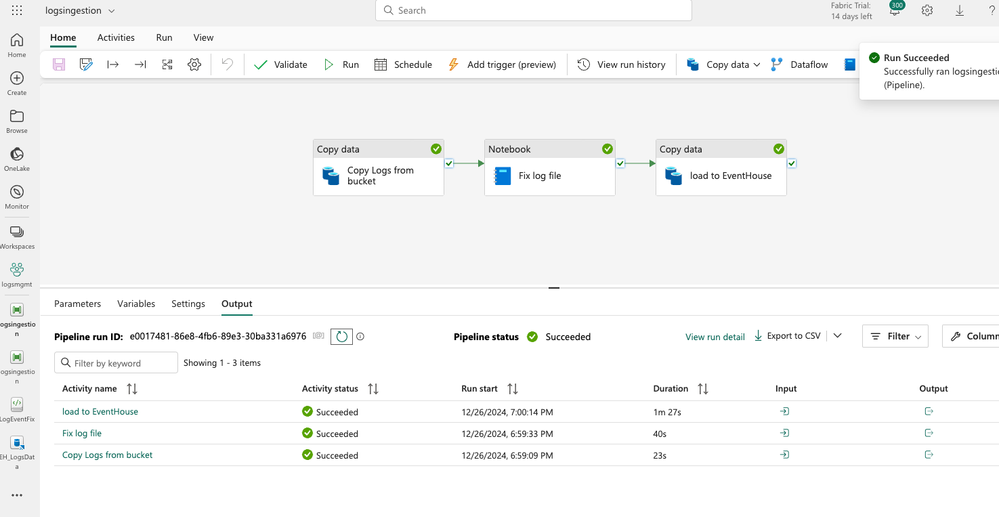999x517 pixels.
Task: Open OneLake from left sidebar
Action: click(x=17, y=159)
